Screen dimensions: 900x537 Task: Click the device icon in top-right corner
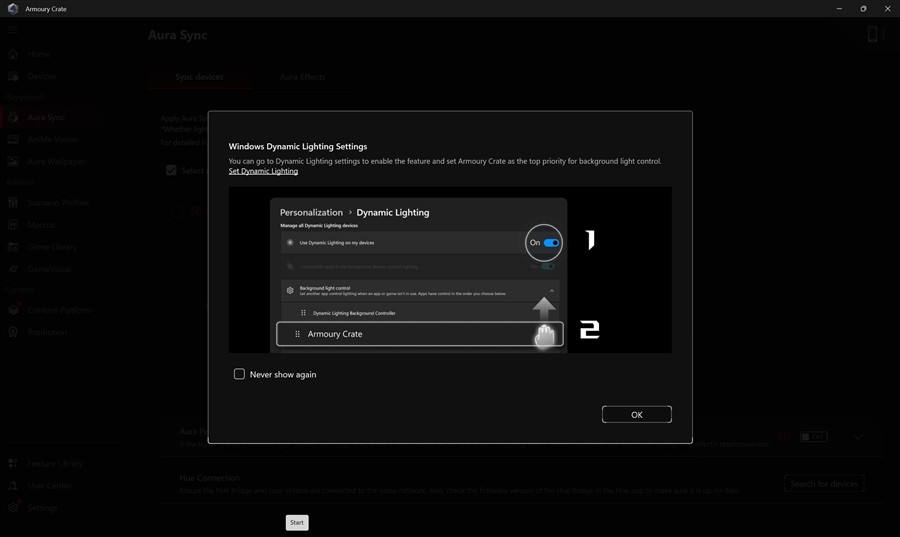(x=872, y=35)
